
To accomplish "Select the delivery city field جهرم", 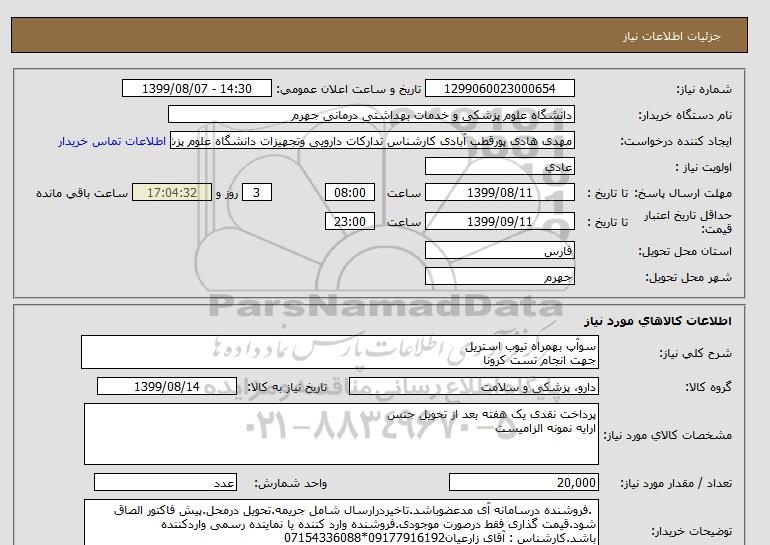I will 499,276.
